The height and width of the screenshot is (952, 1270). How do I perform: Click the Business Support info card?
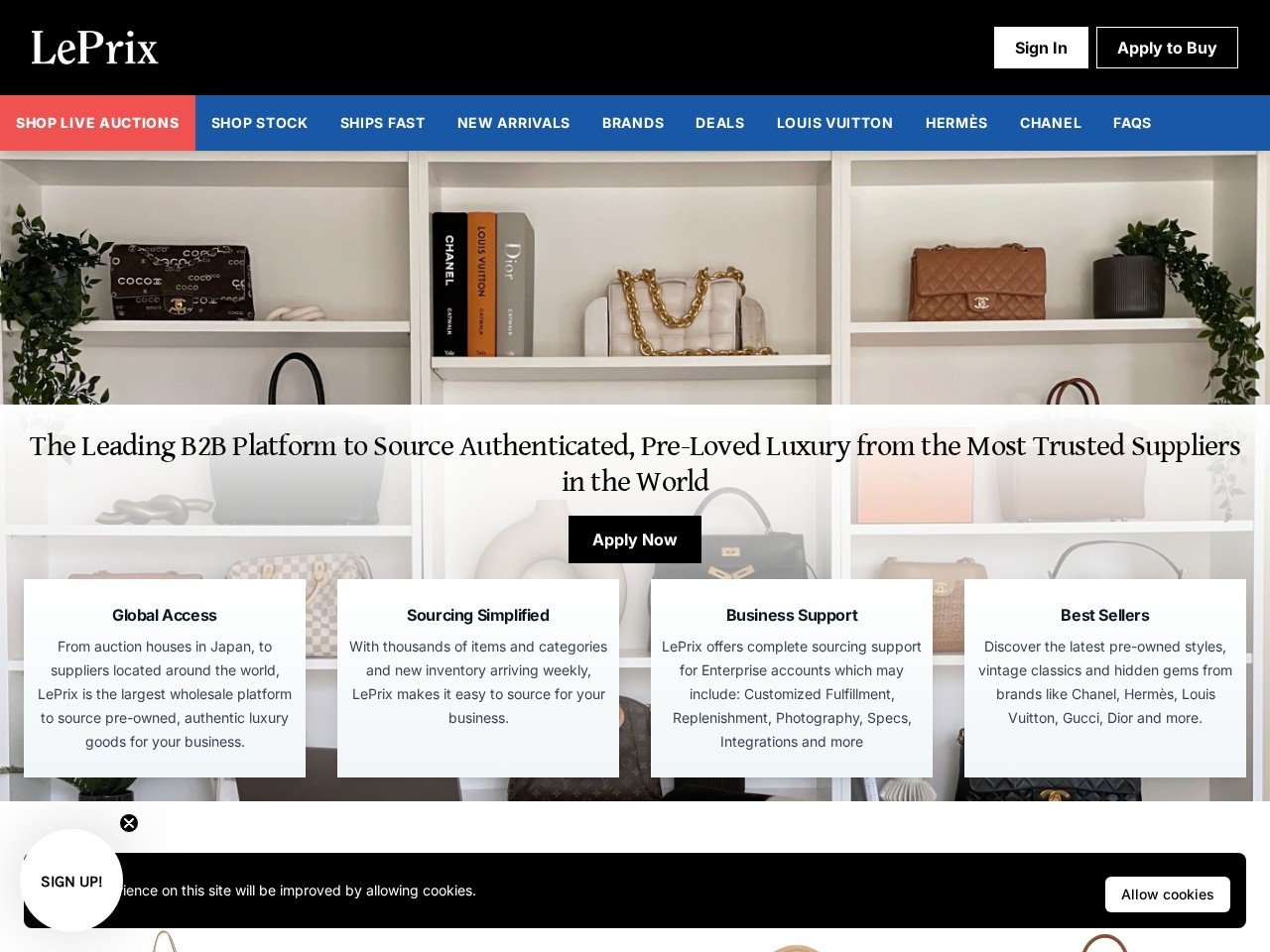[792, 678]
